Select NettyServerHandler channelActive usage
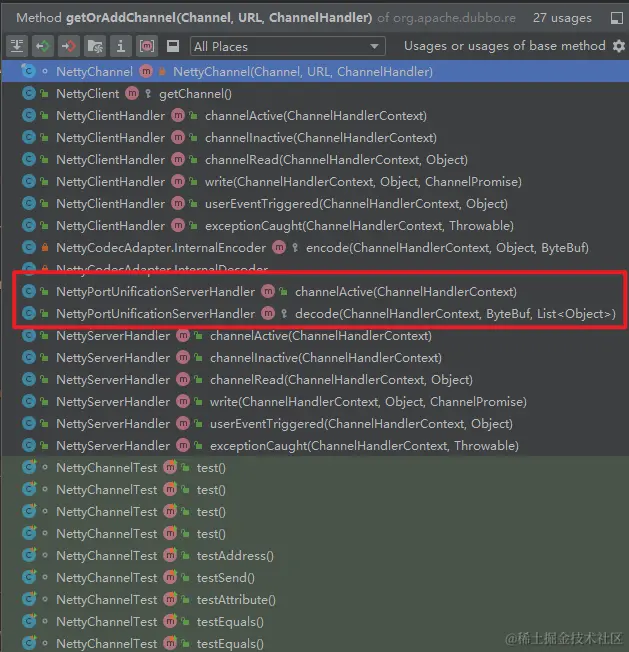Image resolution: width=629 pixels, height=652 pixels. [x=315, y=336]
